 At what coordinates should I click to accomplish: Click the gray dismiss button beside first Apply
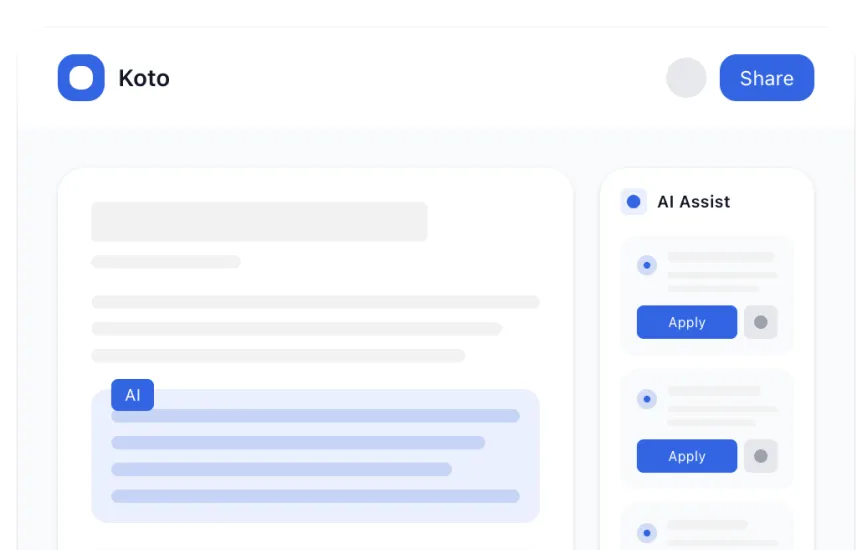[x=760, y=322]
